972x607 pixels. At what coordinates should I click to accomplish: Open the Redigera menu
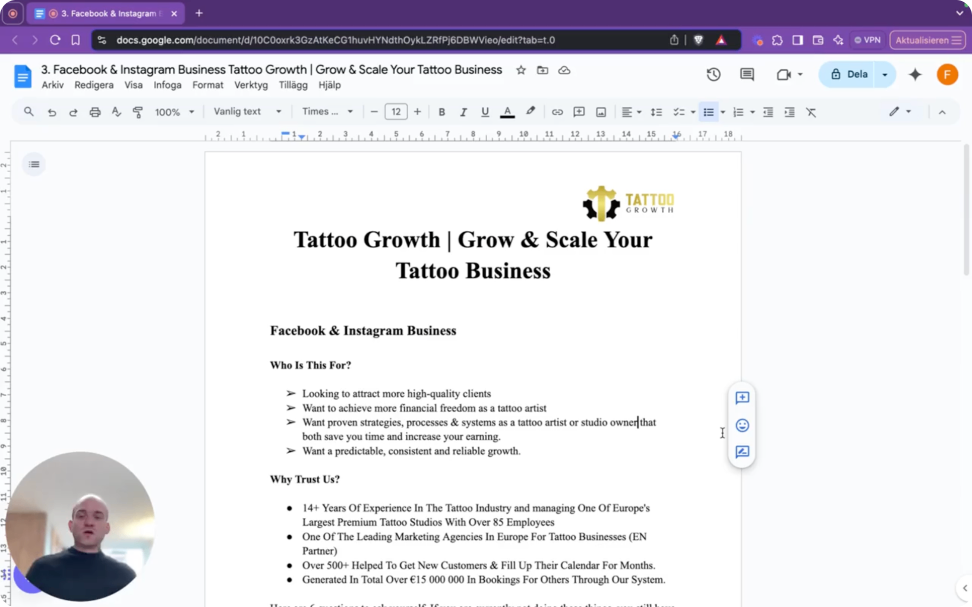click(x=94, y=85)
